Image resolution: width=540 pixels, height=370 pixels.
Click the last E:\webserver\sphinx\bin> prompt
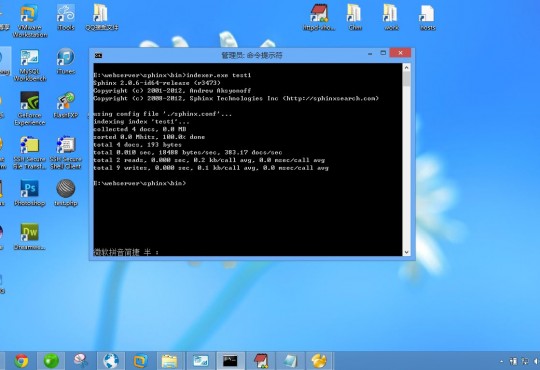pos(139,183)
